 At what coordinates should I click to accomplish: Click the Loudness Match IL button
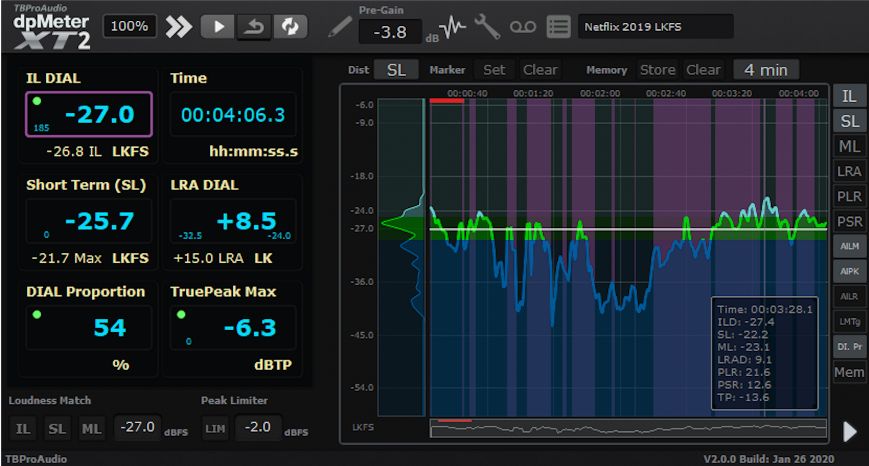(x=23, y=428)
